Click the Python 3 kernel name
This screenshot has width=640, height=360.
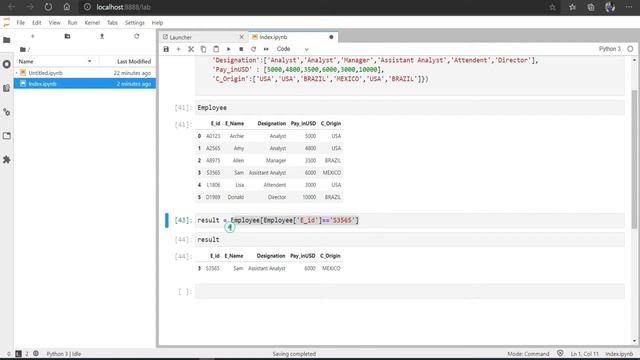pyautogui.click(x=609, y=49)
